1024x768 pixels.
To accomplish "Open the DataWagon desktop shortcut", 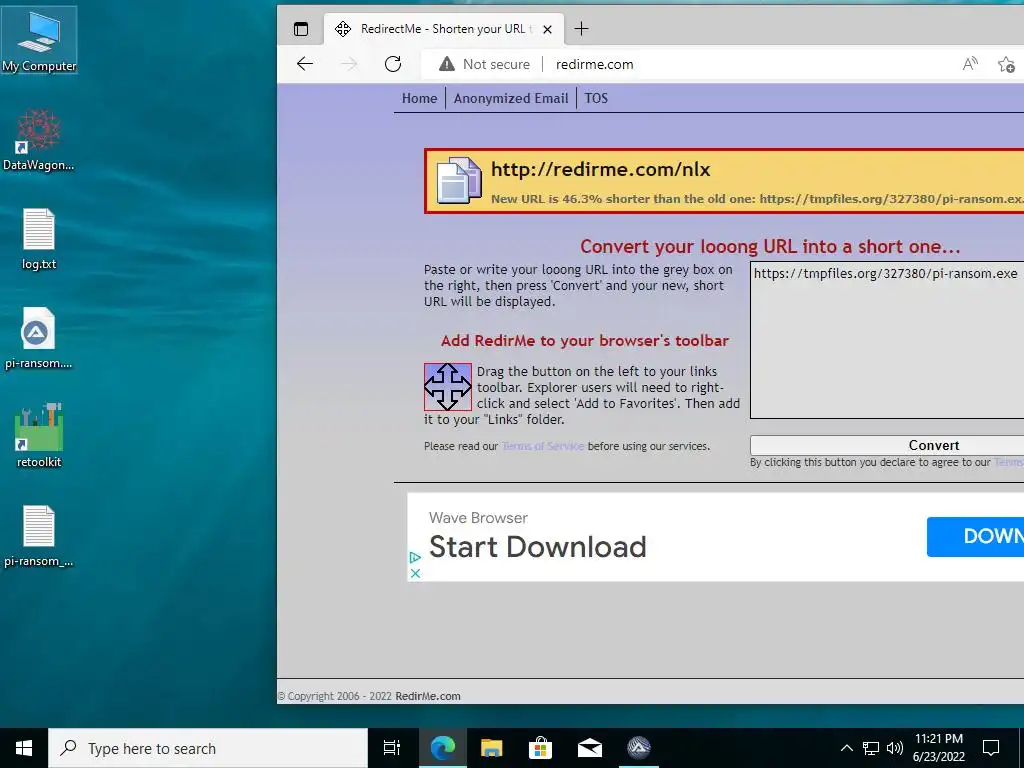I will click(x=39, y=140).
